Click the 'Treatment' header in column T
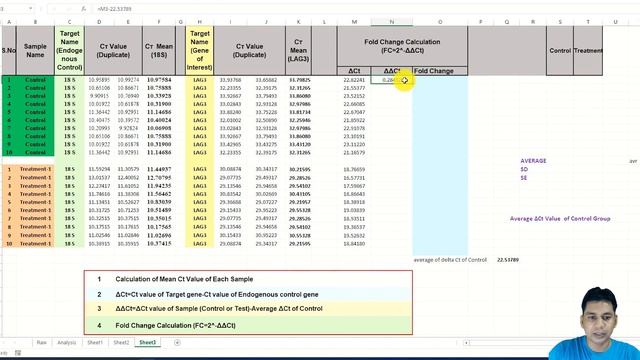Viewport: 640px width, 360px height. 588,51
